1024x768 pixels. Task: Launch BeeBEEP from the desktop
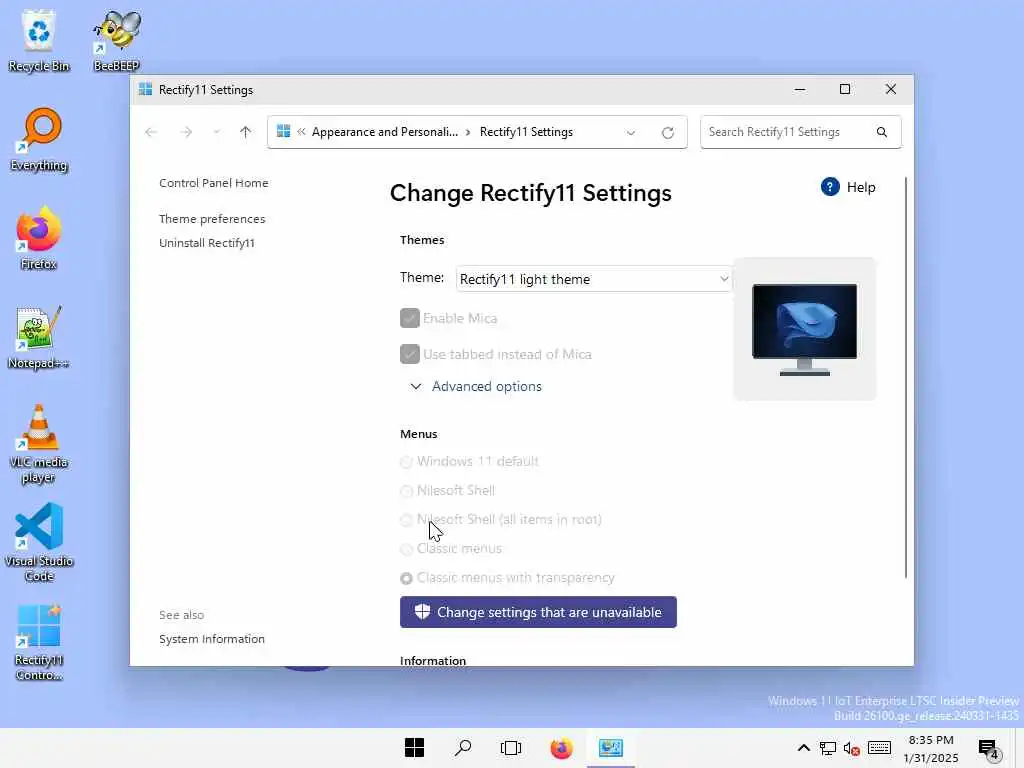[117, 40]
